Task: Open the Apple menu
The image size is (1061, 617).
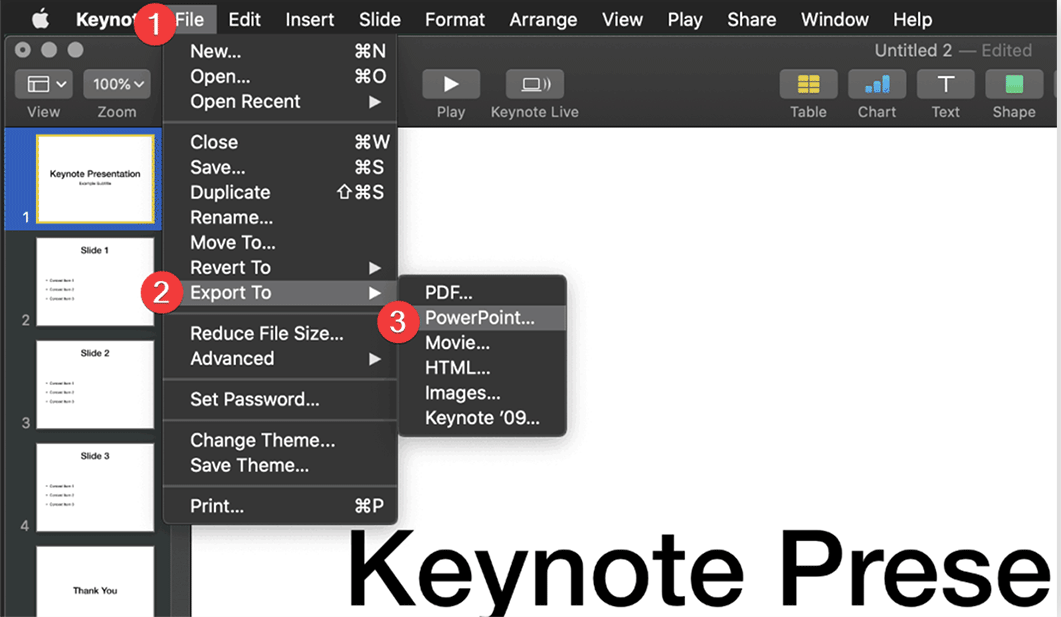Action: (40, 18)
